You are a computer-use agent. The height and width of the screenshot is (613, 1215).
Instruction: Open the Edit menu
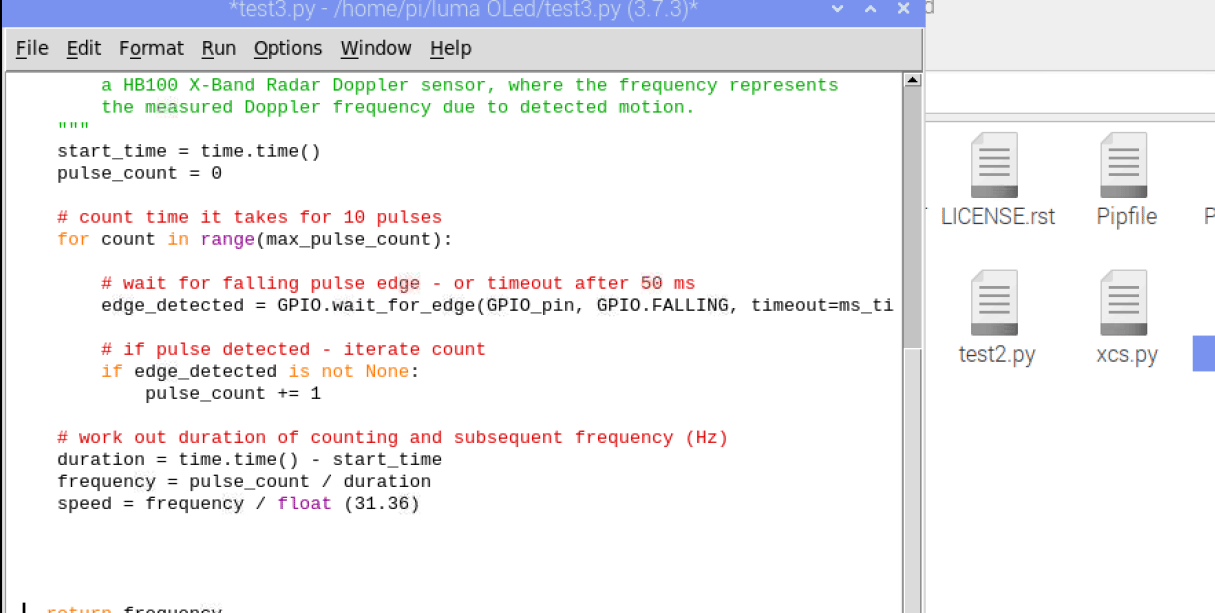click(x=84, y=48)
